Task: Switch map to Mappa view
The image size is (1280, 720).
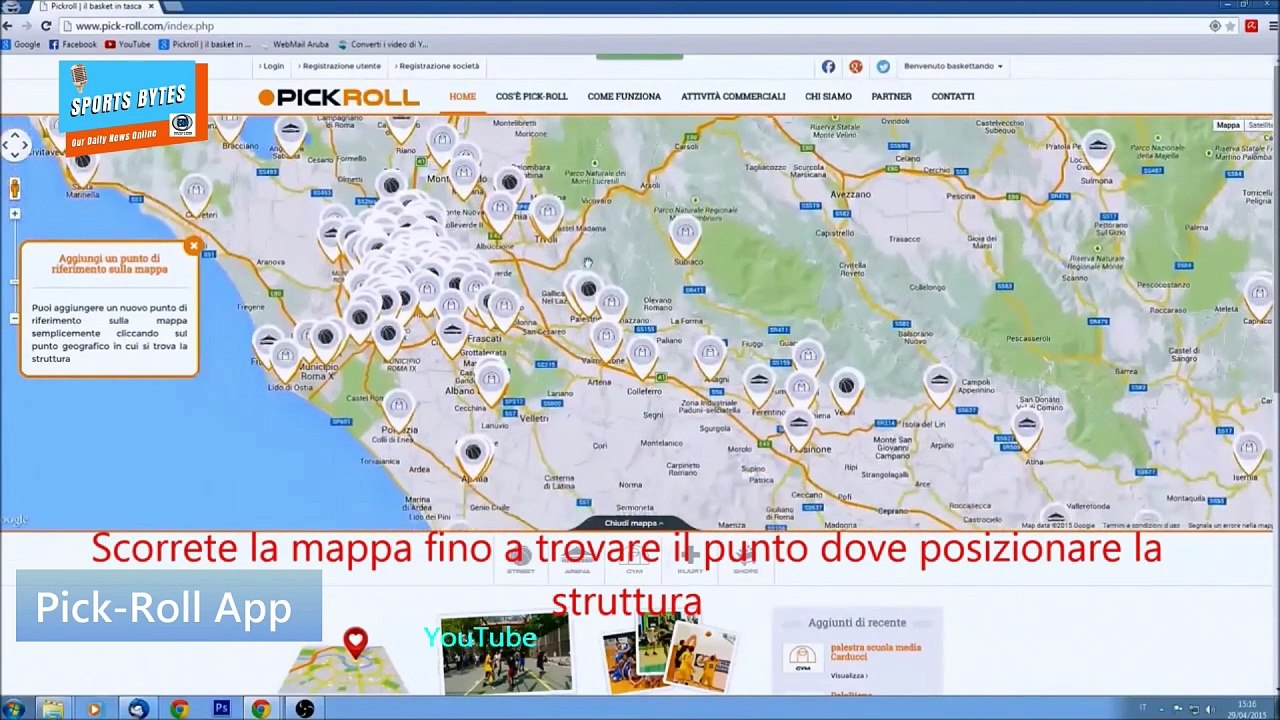Action: point(1228,125)
